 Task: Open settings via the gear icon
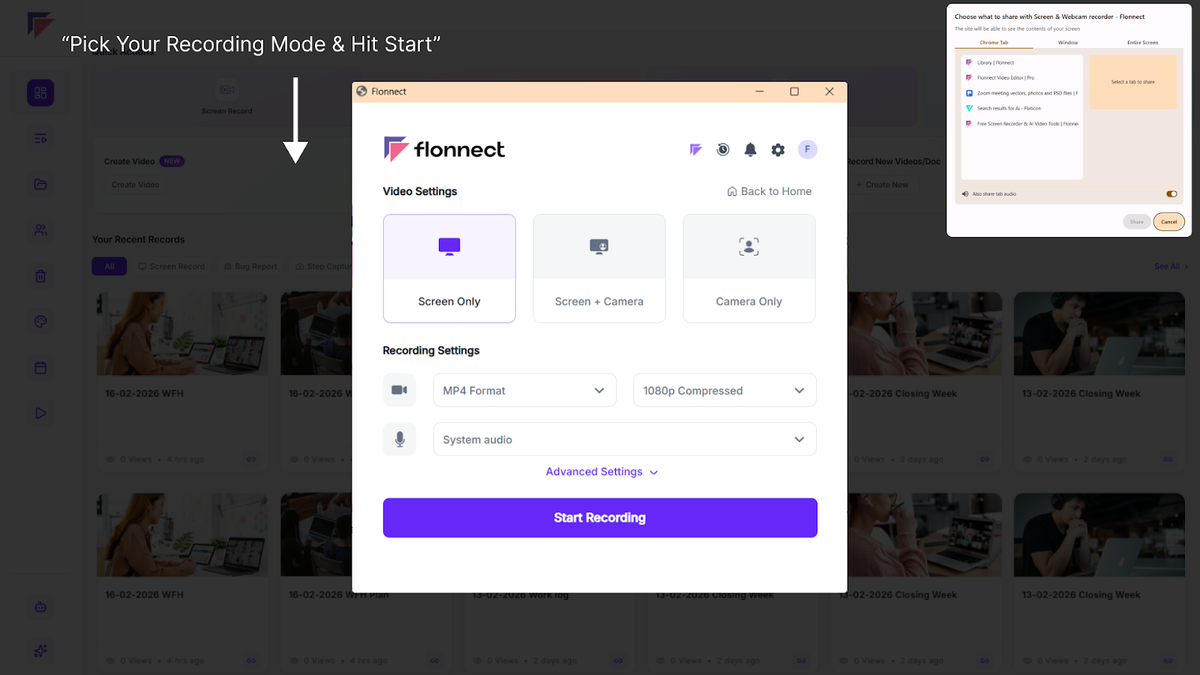click(x=778, y=150)
